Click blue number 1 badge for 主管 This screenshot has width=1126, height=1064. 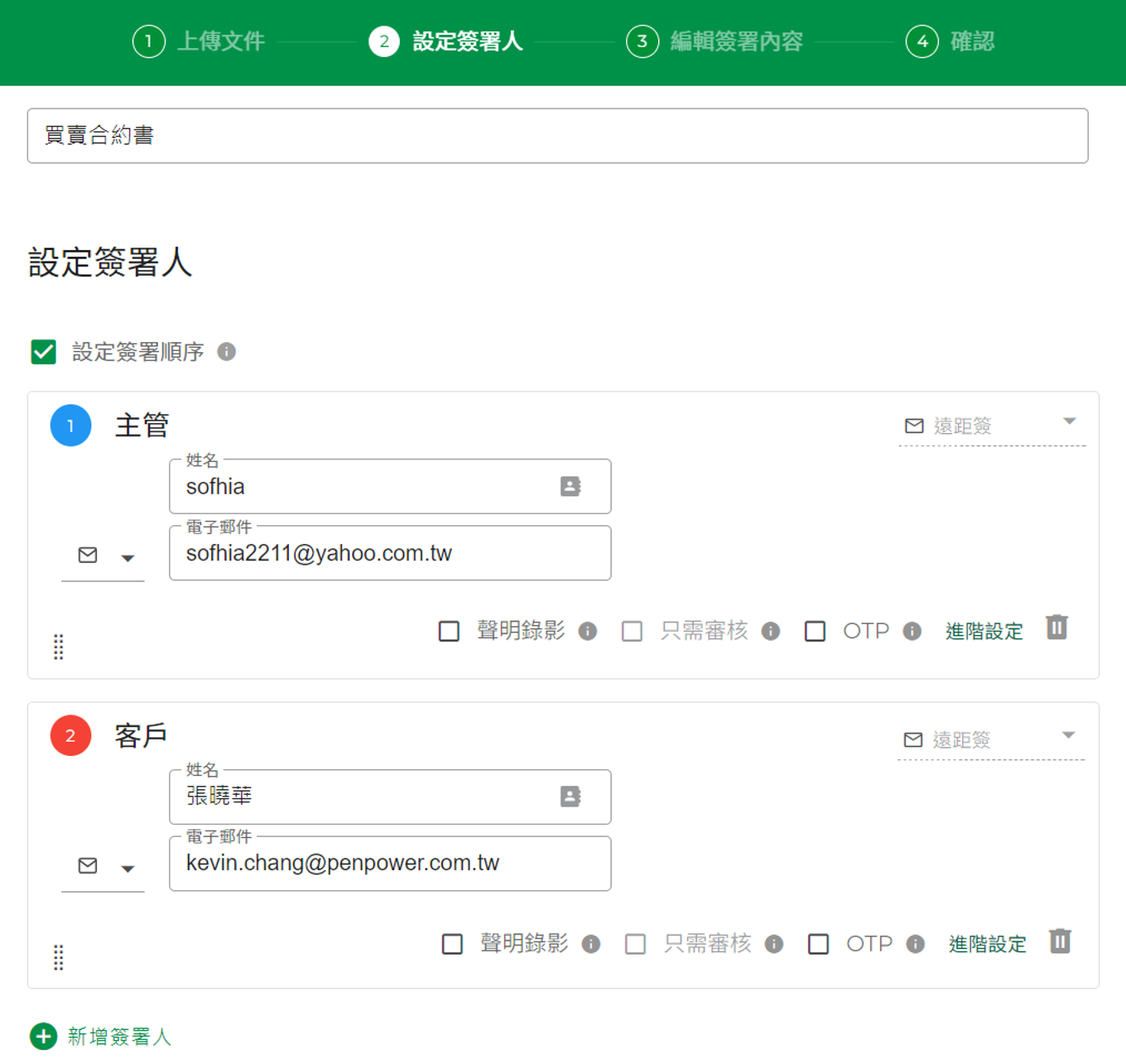(x=71, y=426)
